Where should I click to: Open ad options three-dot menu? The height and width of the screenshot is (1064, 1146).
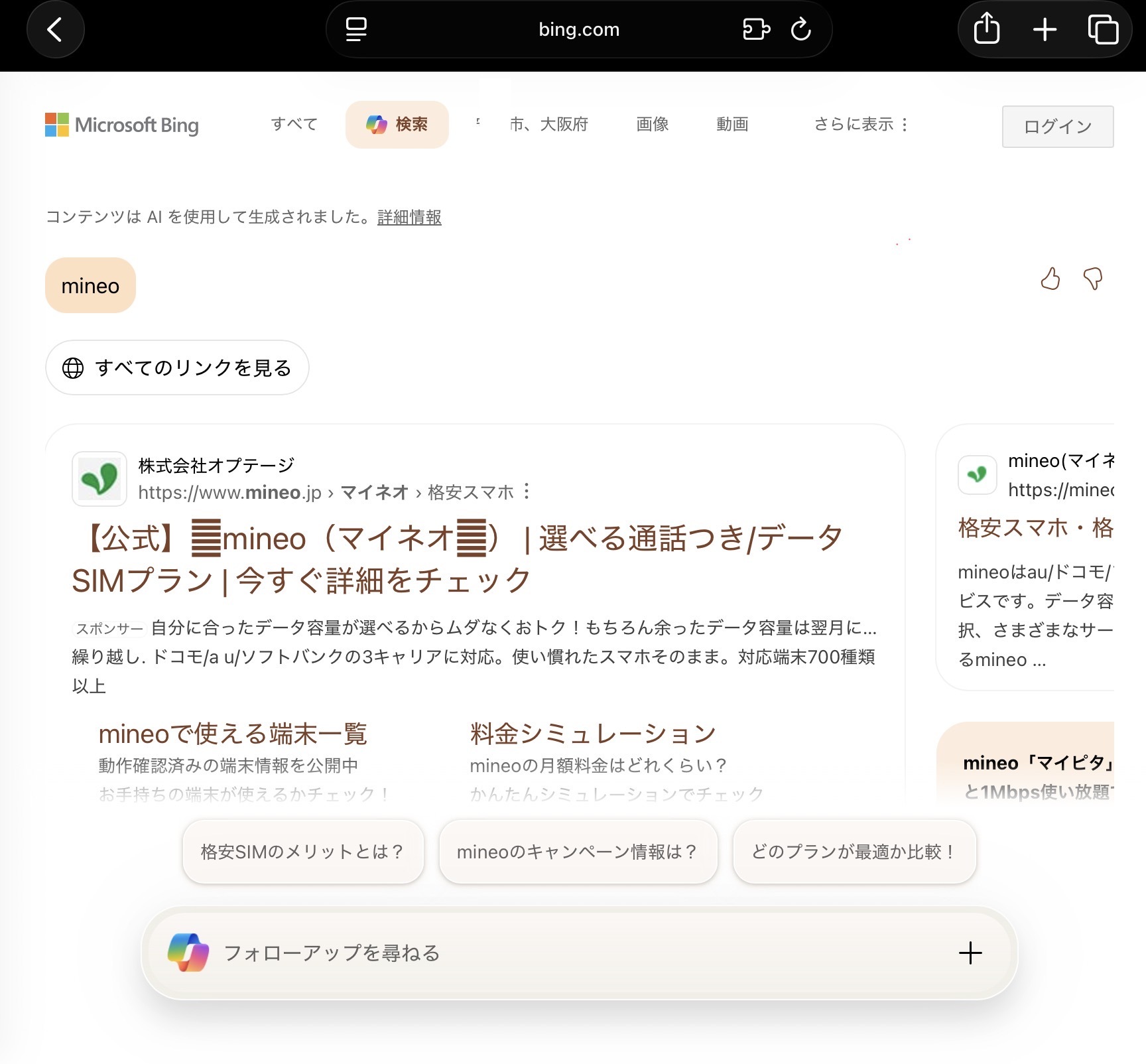click(x=527, y=492)
